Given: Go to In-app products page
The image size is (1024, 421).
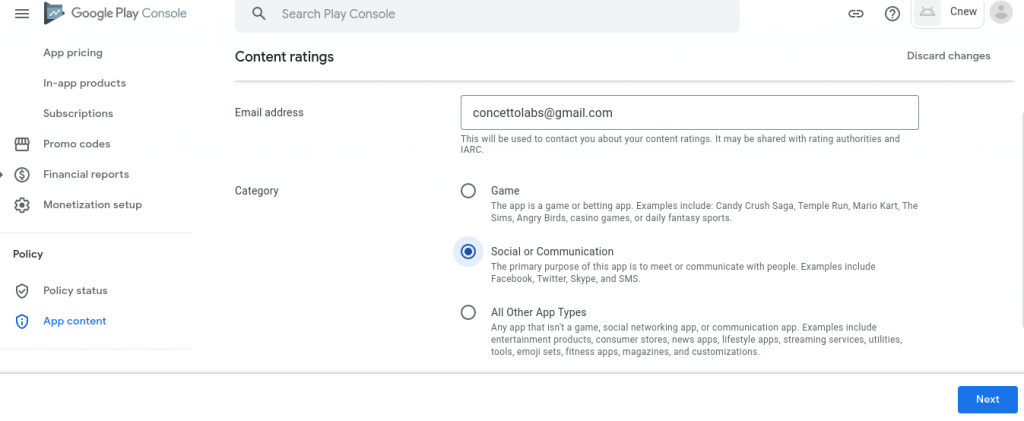Looking at the screenshot, I should pos(84,83).
